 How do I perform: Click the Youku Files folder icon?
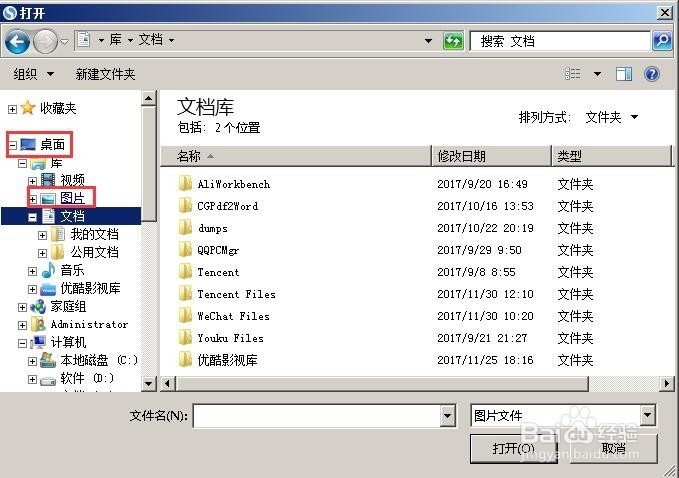pos(185,338)
